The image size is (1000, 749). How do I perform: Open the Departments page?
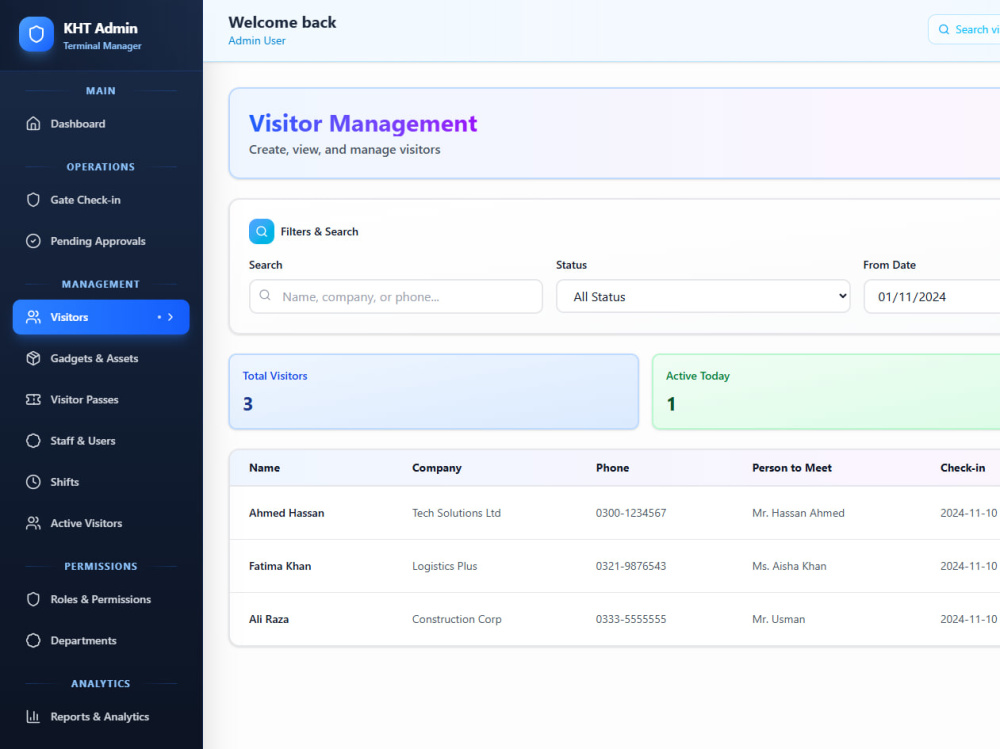[x=101, y=641]
